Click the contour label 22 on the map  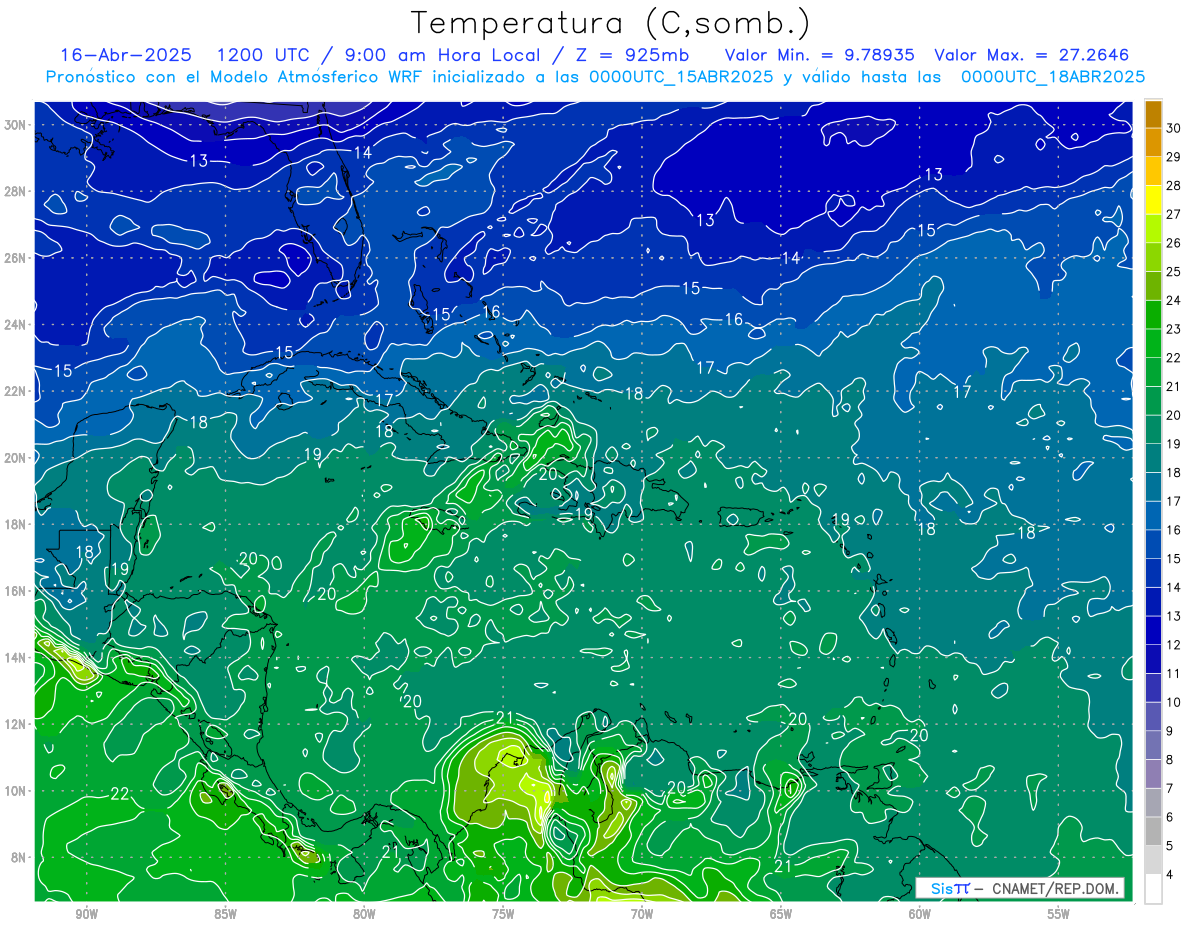[120, 794]
